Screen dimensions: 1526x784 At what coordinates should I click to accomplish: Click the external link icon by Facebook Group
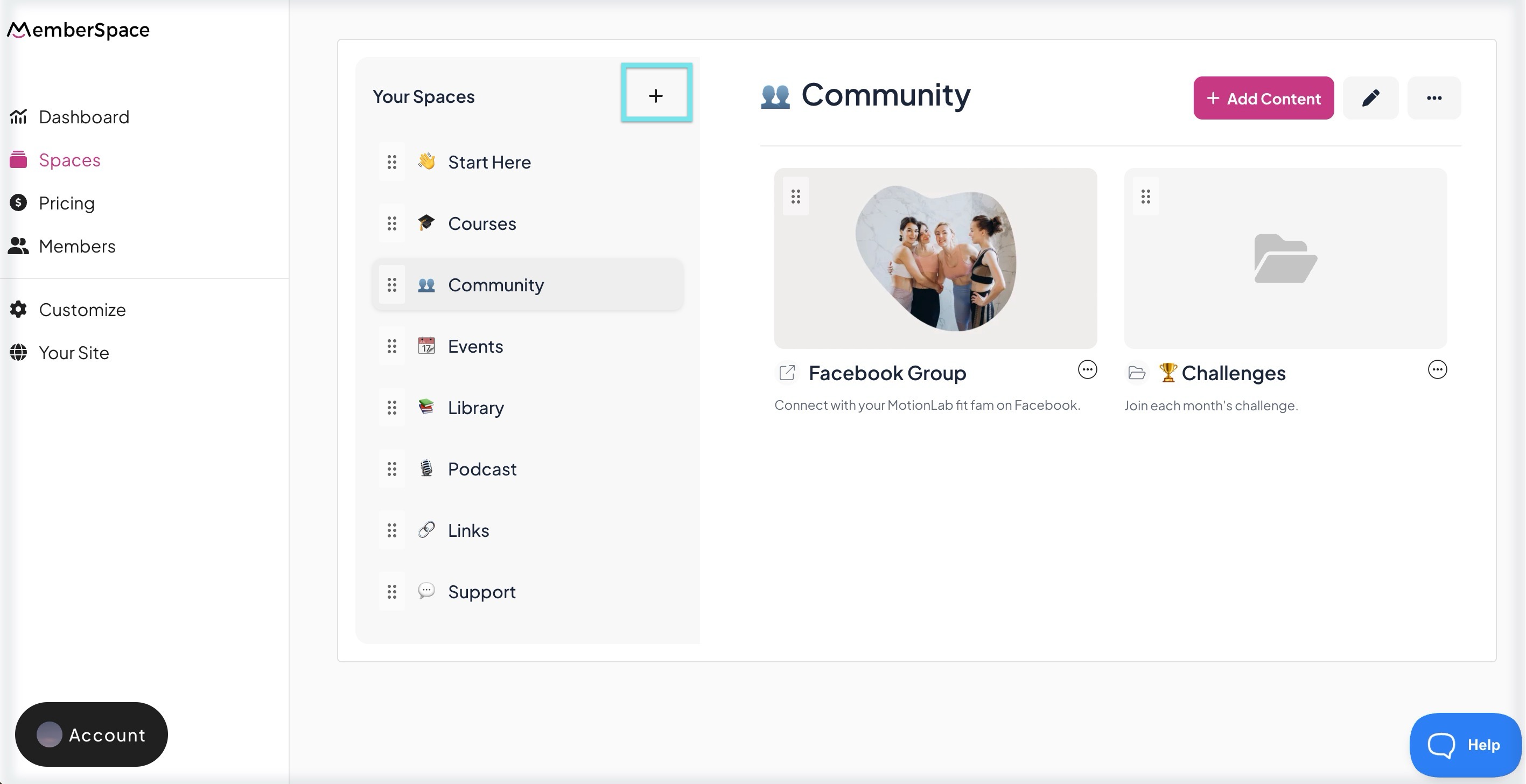(787, 373)
